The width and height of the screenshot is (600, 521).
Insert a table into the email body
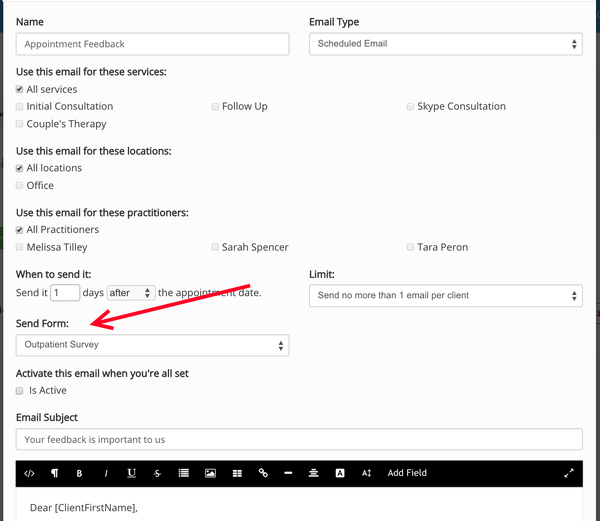(x=237, y=473)
